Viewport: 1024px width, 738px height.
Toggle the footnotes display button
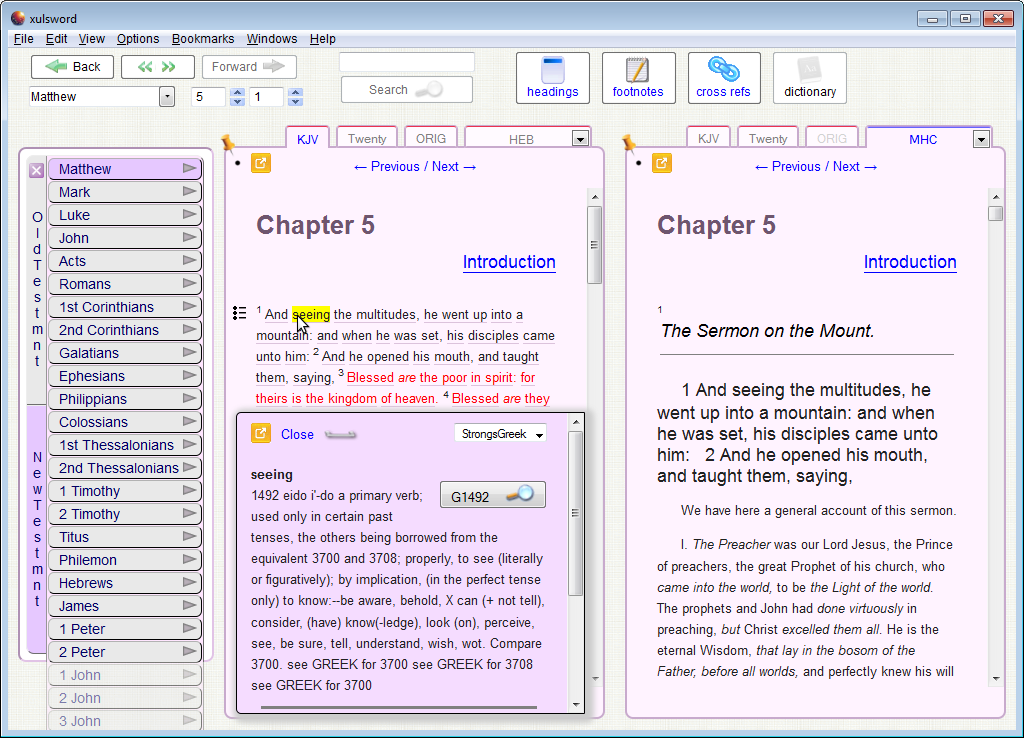(x=638, y=78)
